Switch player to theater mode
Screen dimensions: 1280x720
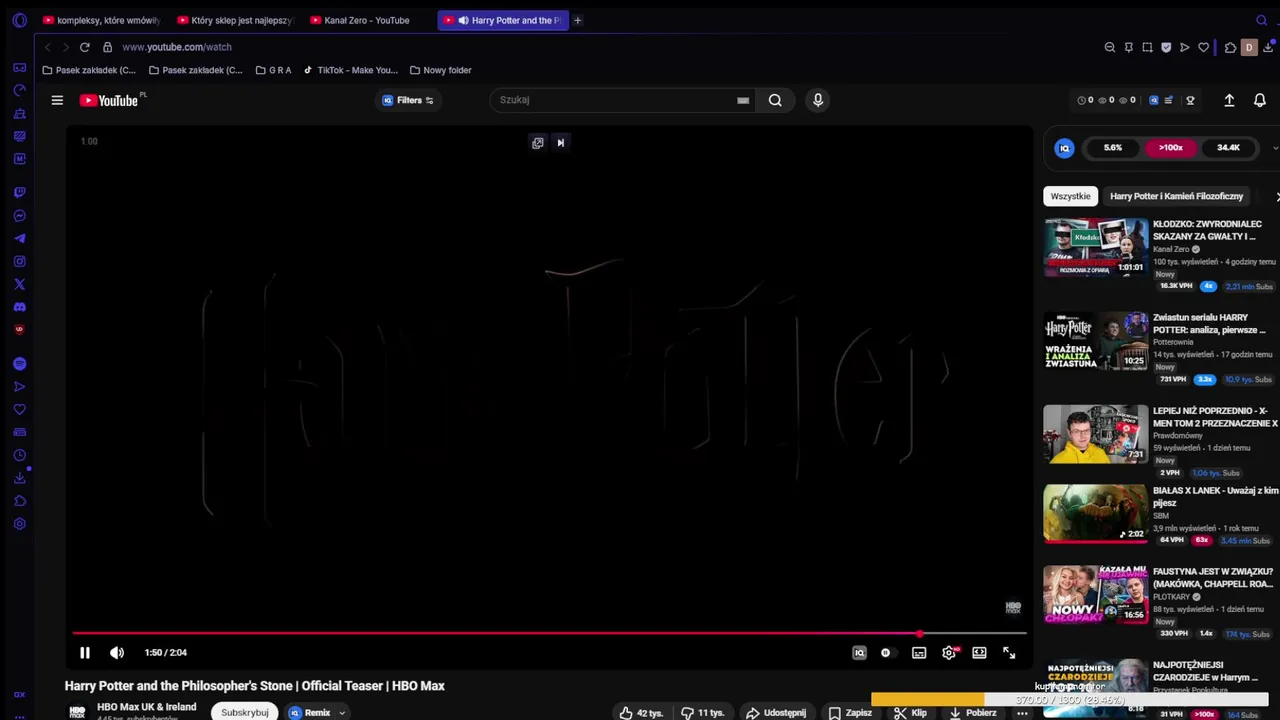coord(979,653)
